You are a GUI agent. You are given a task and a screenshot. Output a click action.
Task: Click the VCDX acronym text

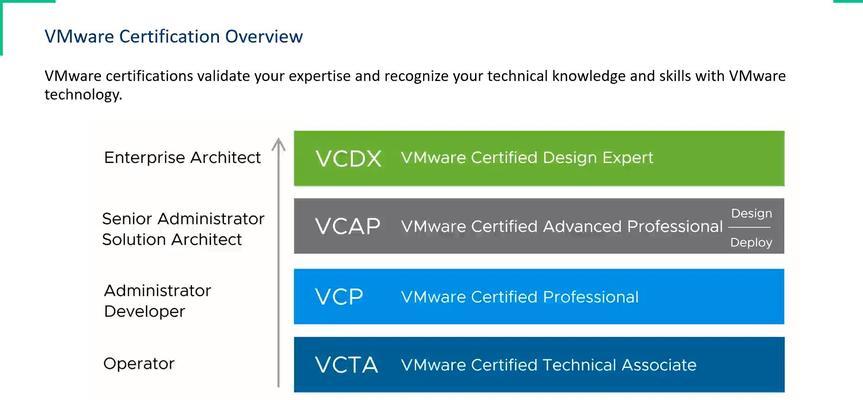point(348,159)
